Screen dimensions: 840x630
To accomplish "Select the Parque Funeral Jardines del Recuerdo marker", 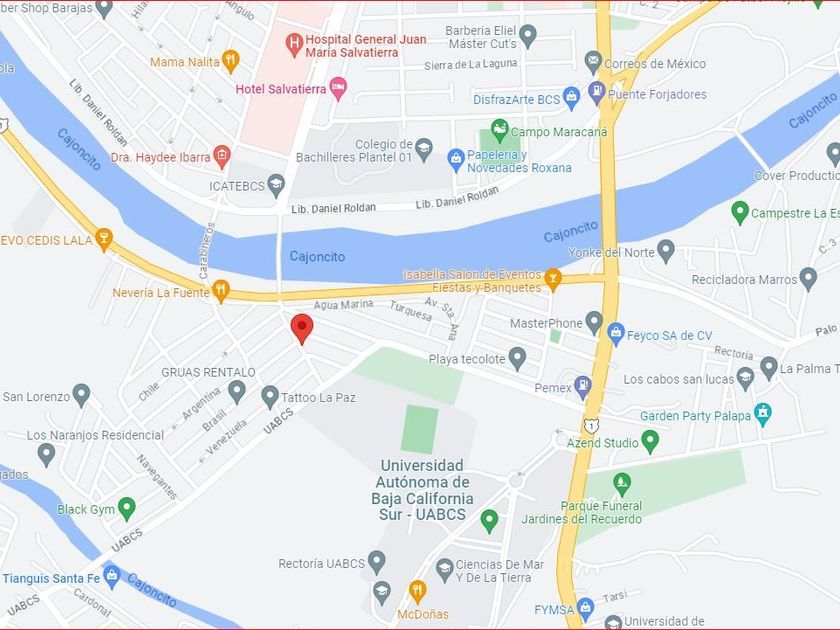I will (621, 485).
